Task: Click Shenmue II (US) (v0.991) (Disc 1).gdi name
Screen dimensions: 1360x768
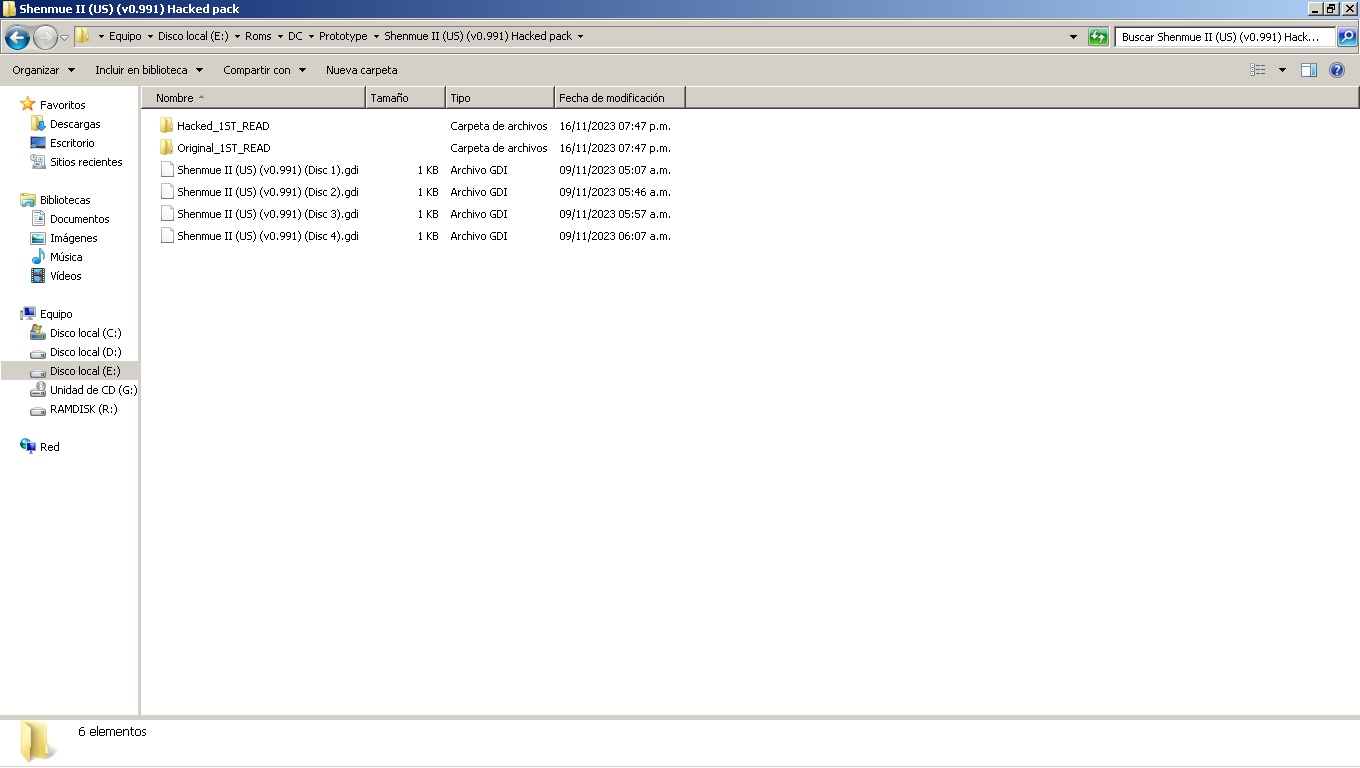Action: pos(268,170)
